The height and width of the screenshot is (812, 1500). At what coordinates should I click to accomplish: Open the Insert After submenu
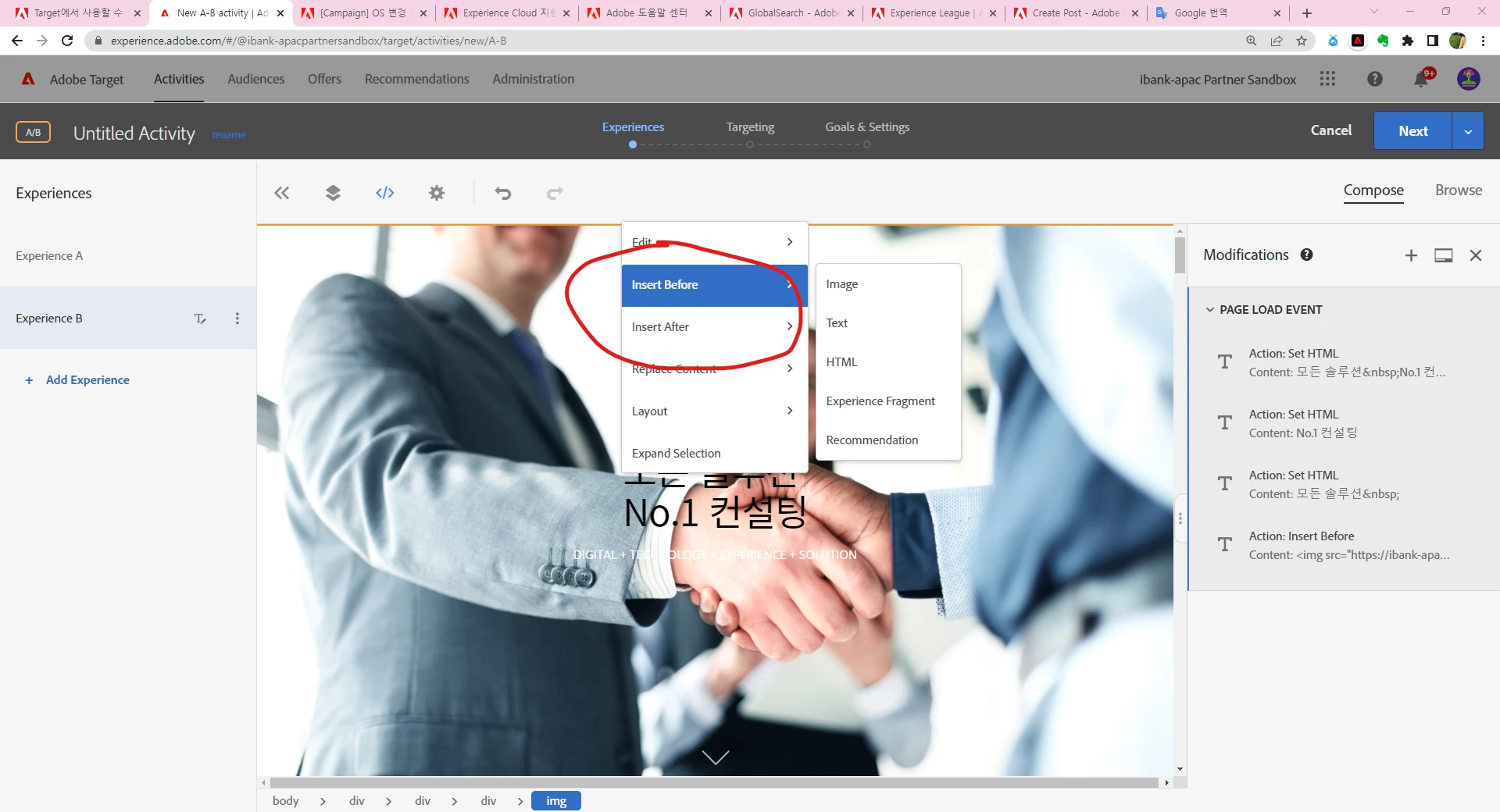(715, 327)
